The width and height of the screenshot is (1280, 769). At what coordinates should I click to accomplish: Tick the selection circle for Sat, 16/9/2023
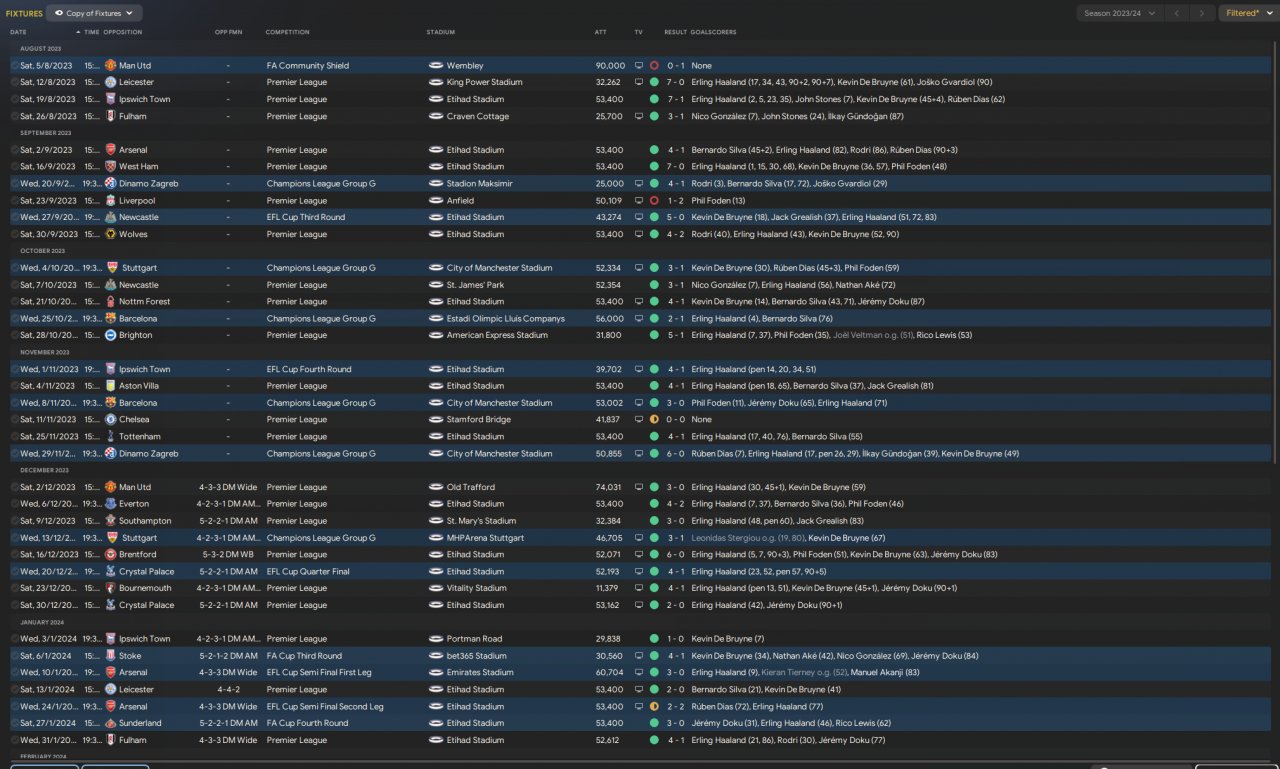pyautogui.click(x=15, y=167)
